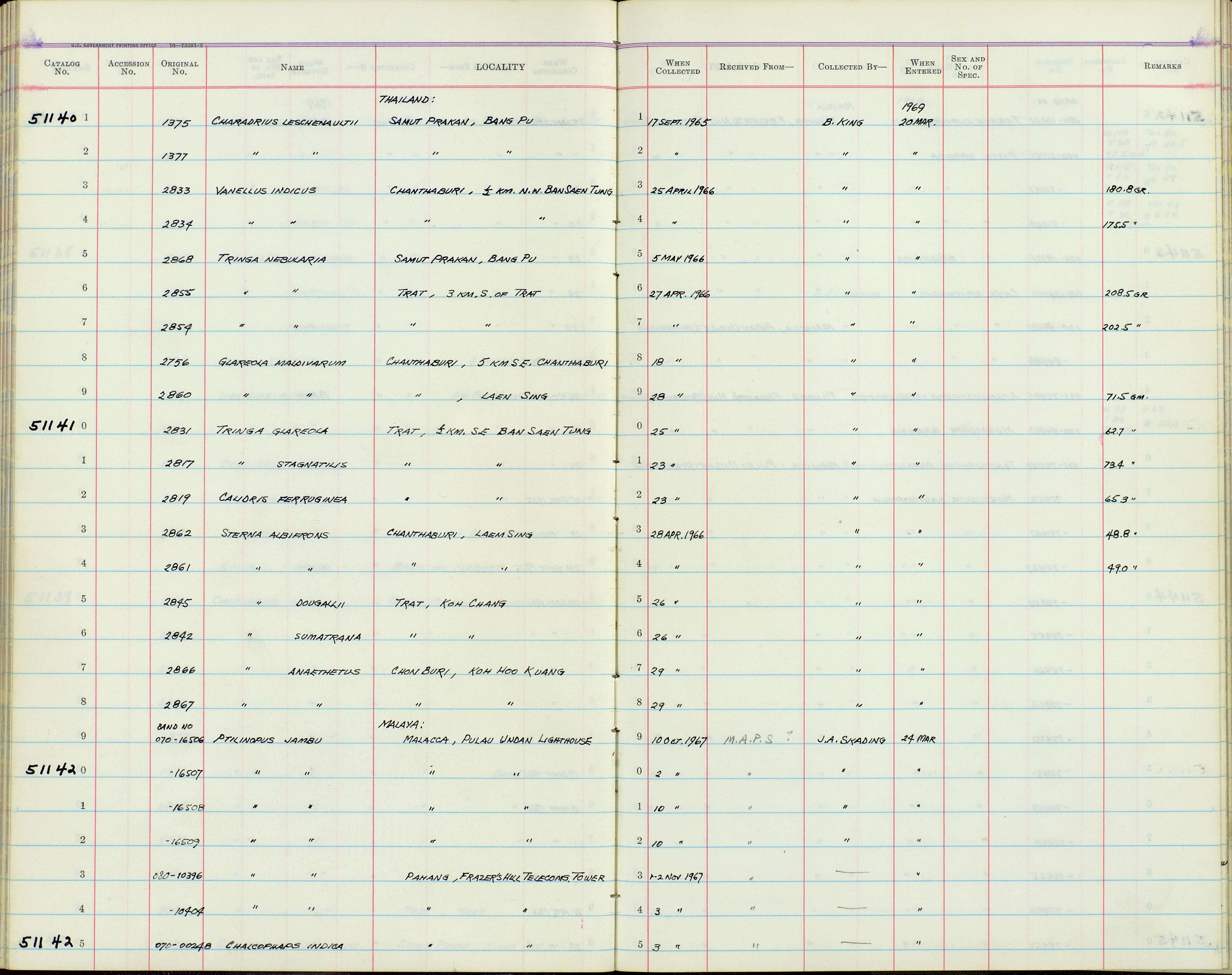1232x975 pixels.
Task: Click the 'THAILAND:' locality heading
Action: pyautogui.click(x=407, y=99)
